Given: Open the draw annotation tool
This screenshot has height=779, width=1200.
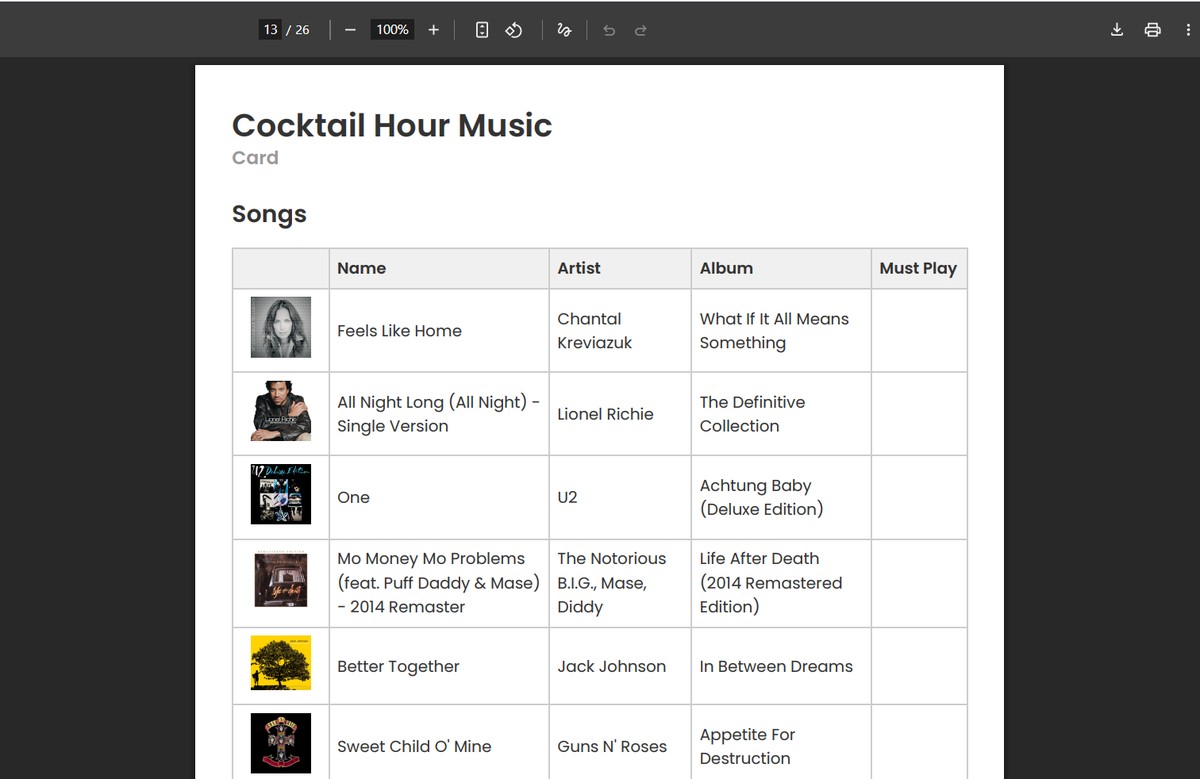Looking at the screenshot, I should coord(564,30).
